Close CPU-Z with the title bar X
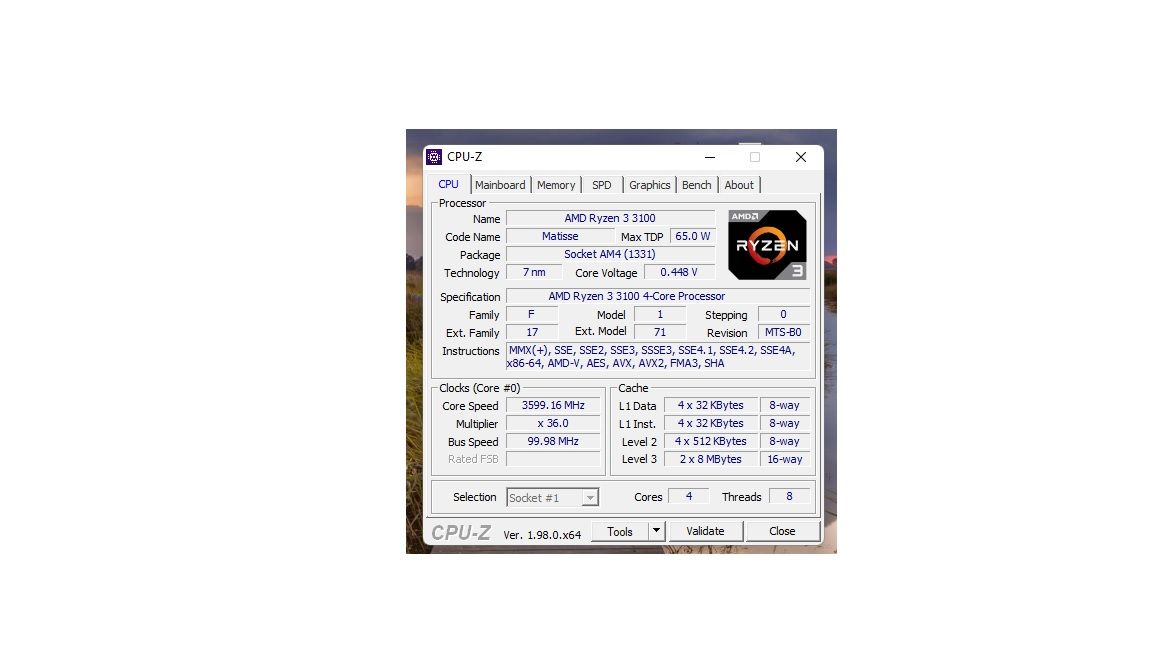This screenshot has width=1152, height=648. coord(801,157)
